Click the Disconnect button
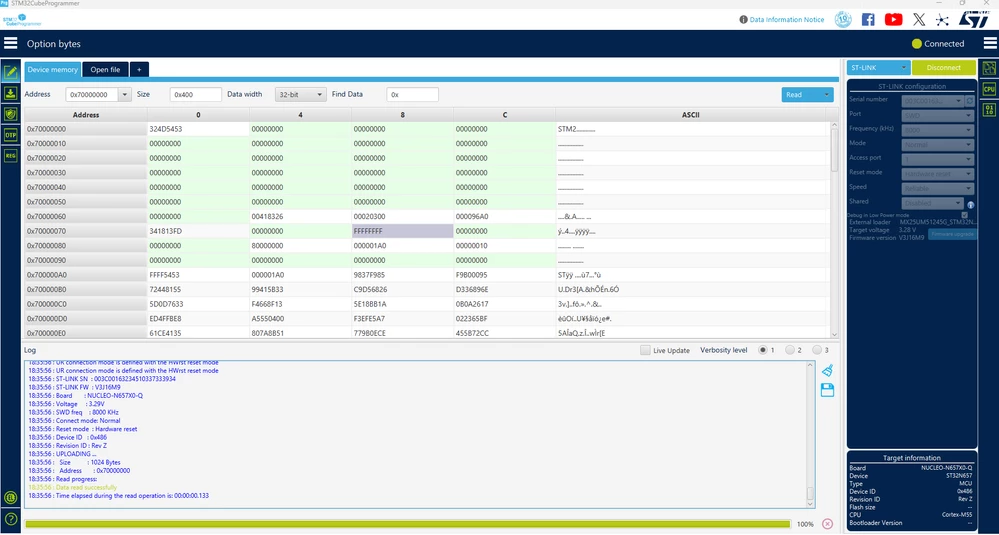The height and width of the screenshot is (535, 999). pos(944,68)
